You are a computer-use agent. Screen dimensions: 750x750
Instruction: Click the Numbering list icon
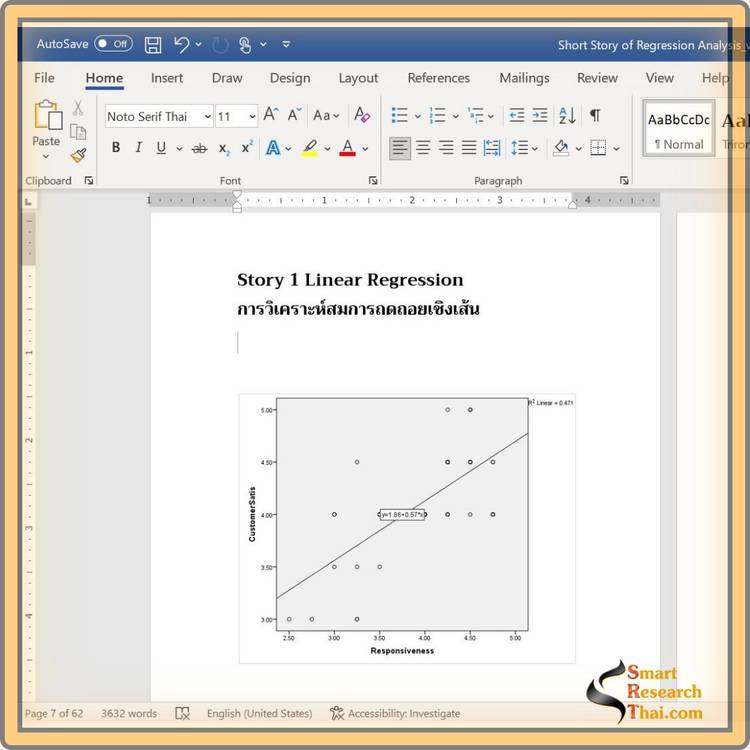click(437, 115)
